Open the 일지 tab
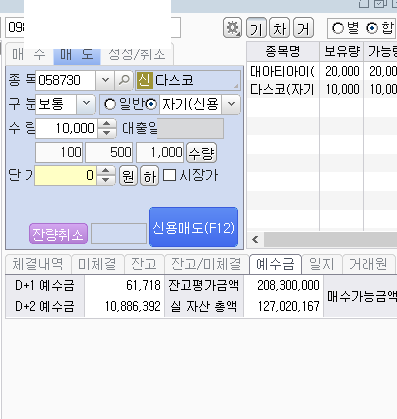397x419 pixels. pos(322,264)
